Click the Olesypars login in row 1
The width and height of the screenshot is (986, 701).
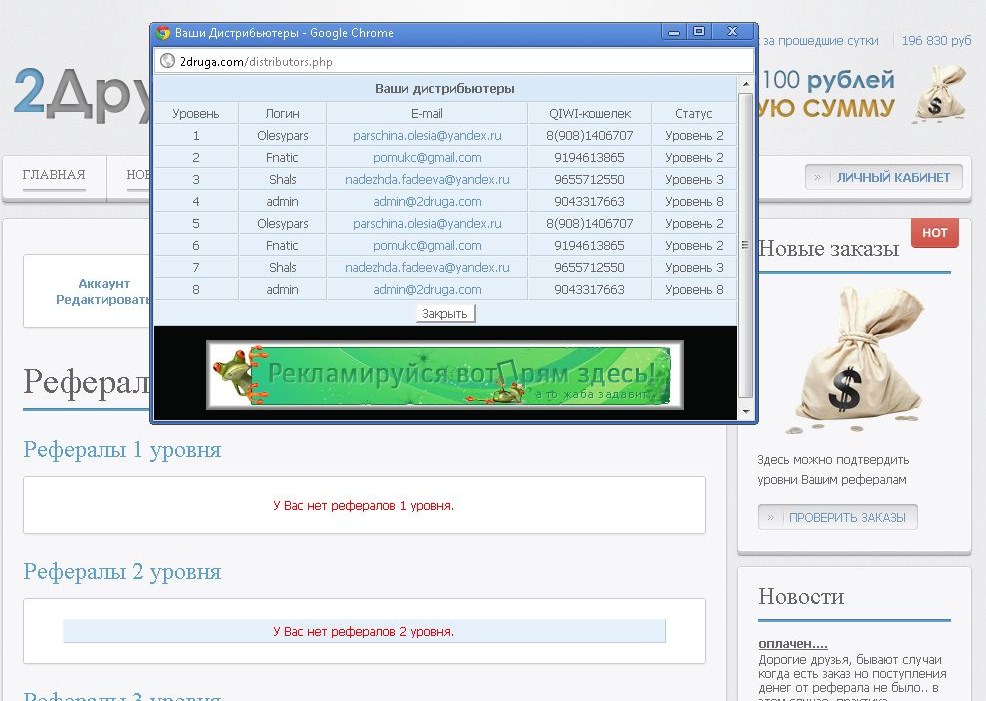pyautogui.click(x=282, y=135)
